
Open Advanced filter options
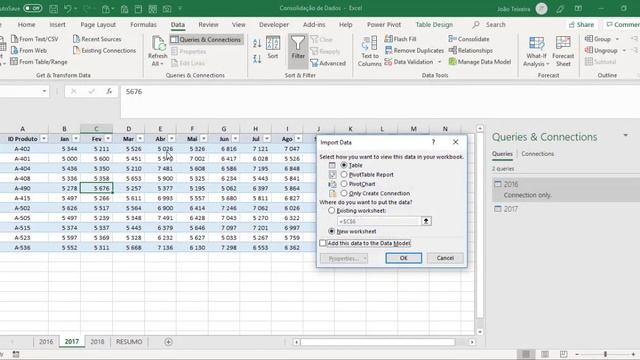[328, 63]
